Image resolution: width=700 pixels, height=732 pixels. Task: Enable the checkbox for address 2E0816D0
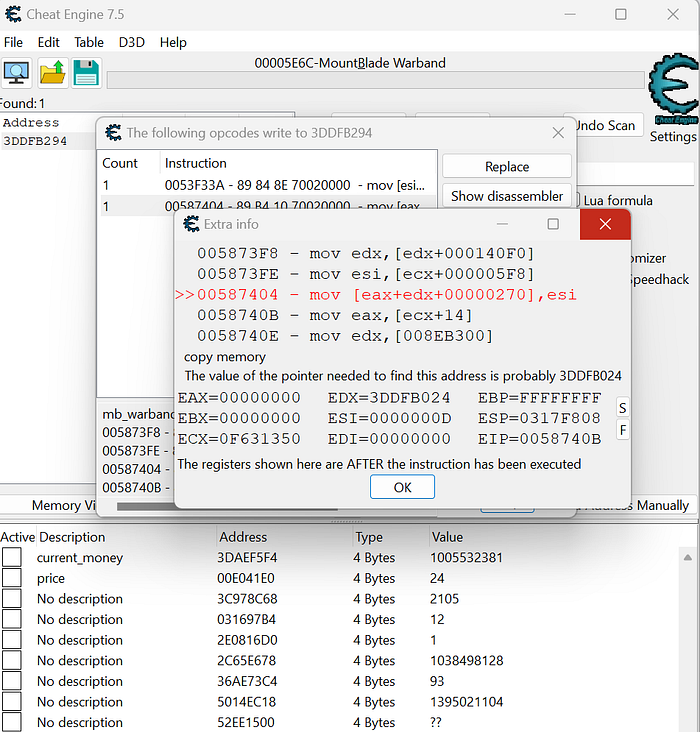click(12, 640)
